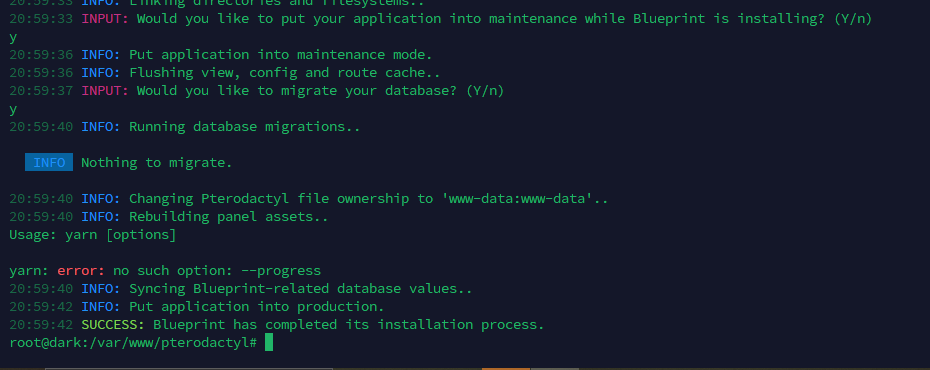Click the 'Usage: yarn [options]' line
The image size is (930, 370).
click(x=93, y=235)
